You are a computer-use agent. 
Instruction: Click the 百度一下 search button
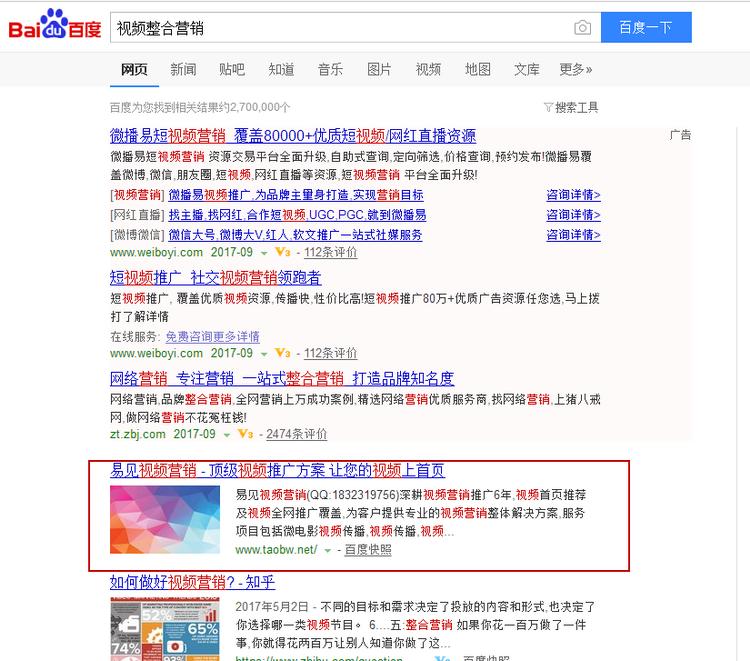646,27
